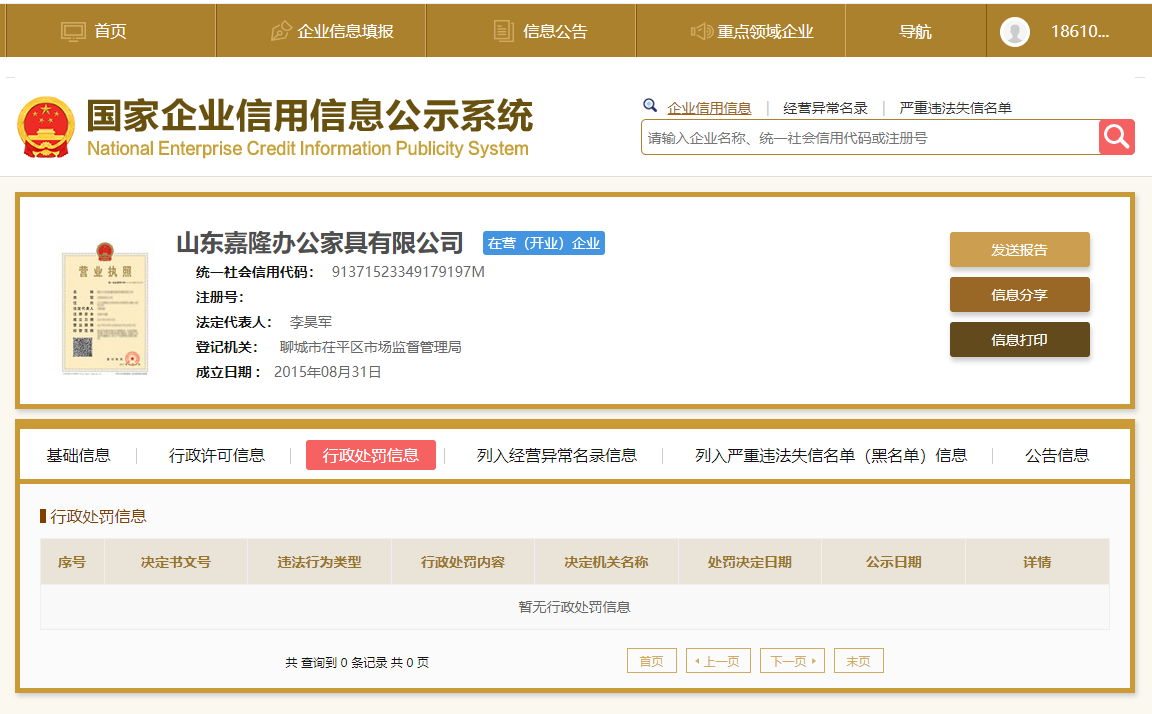Image resolution: width=1152 pixels, height=714 pixels.
Task: Open 重点领域企业 menu item
Action: click(765, 31)
